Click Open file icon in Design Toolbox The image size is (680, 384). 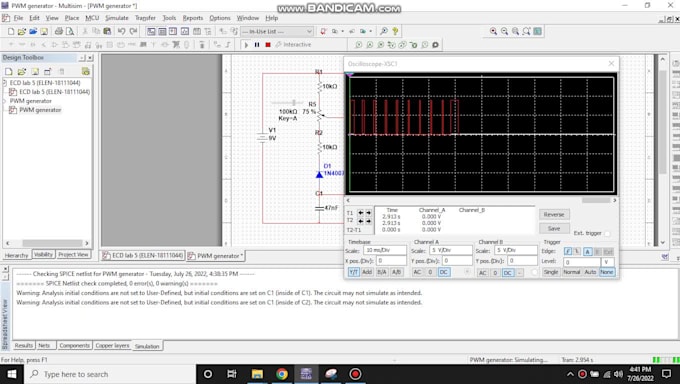coord(22,71)
